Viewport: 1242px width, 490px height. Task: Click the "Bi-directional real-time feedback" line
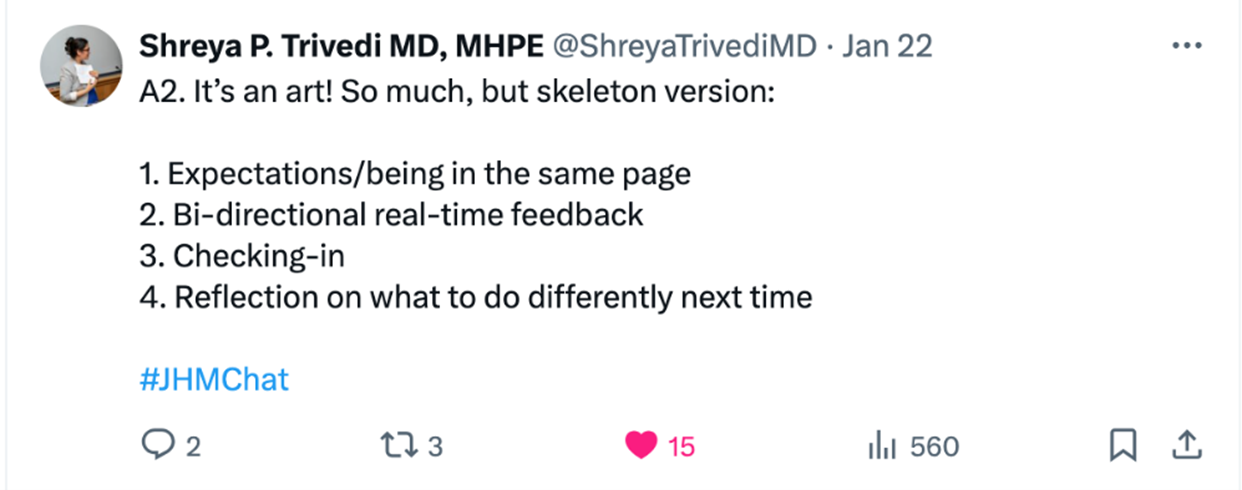pyautogui.click(x=391, y=215)
